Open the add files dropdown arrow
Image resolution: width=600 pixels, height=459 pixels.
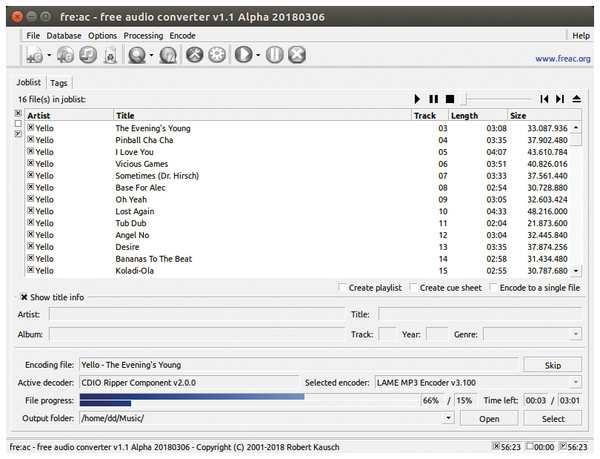coord(49,55)
